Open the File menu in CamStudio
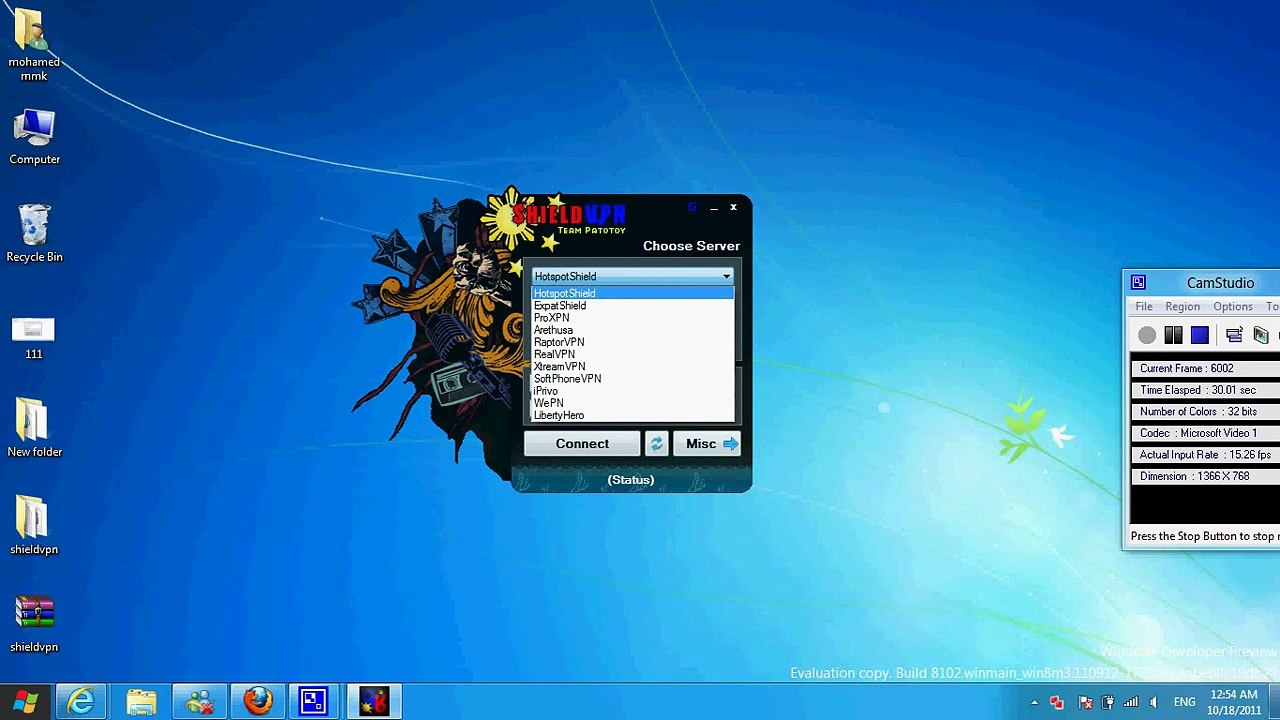This screenshot has height=720, width=1280. [x=1144, y=307]
